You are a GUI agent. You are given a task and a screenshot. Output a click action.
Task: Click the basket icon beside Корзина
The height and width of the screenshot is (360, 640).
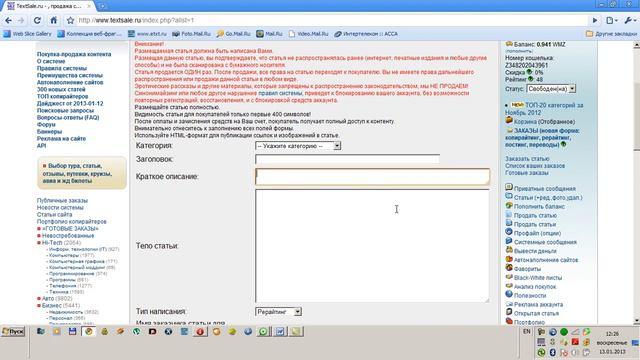[509, 120]
